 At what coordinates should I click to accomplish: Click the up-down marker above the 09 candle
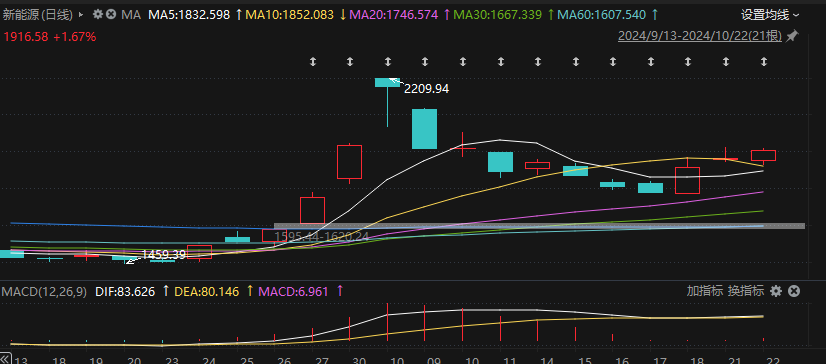point(425,62)
